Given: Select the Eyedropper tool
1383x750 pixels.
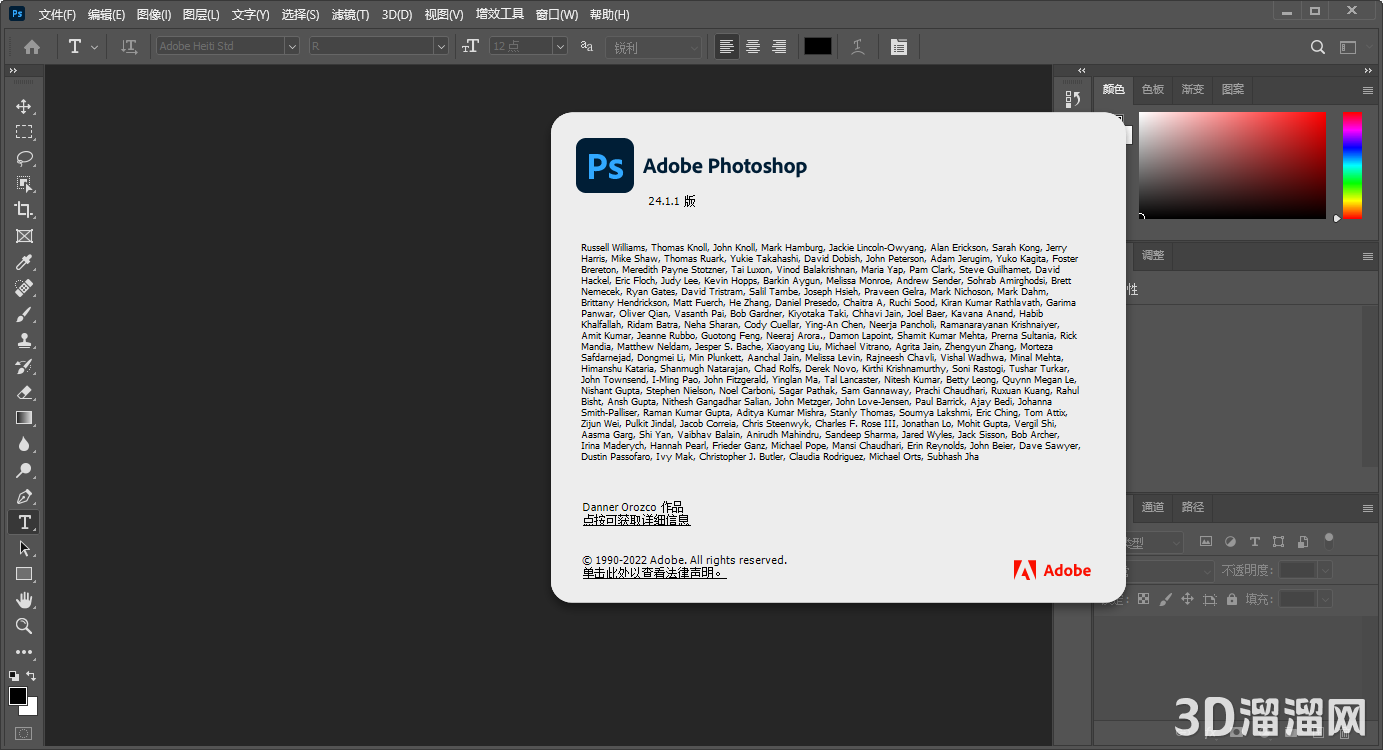Looking at the screenshot, I should click(x=24, y=262).
